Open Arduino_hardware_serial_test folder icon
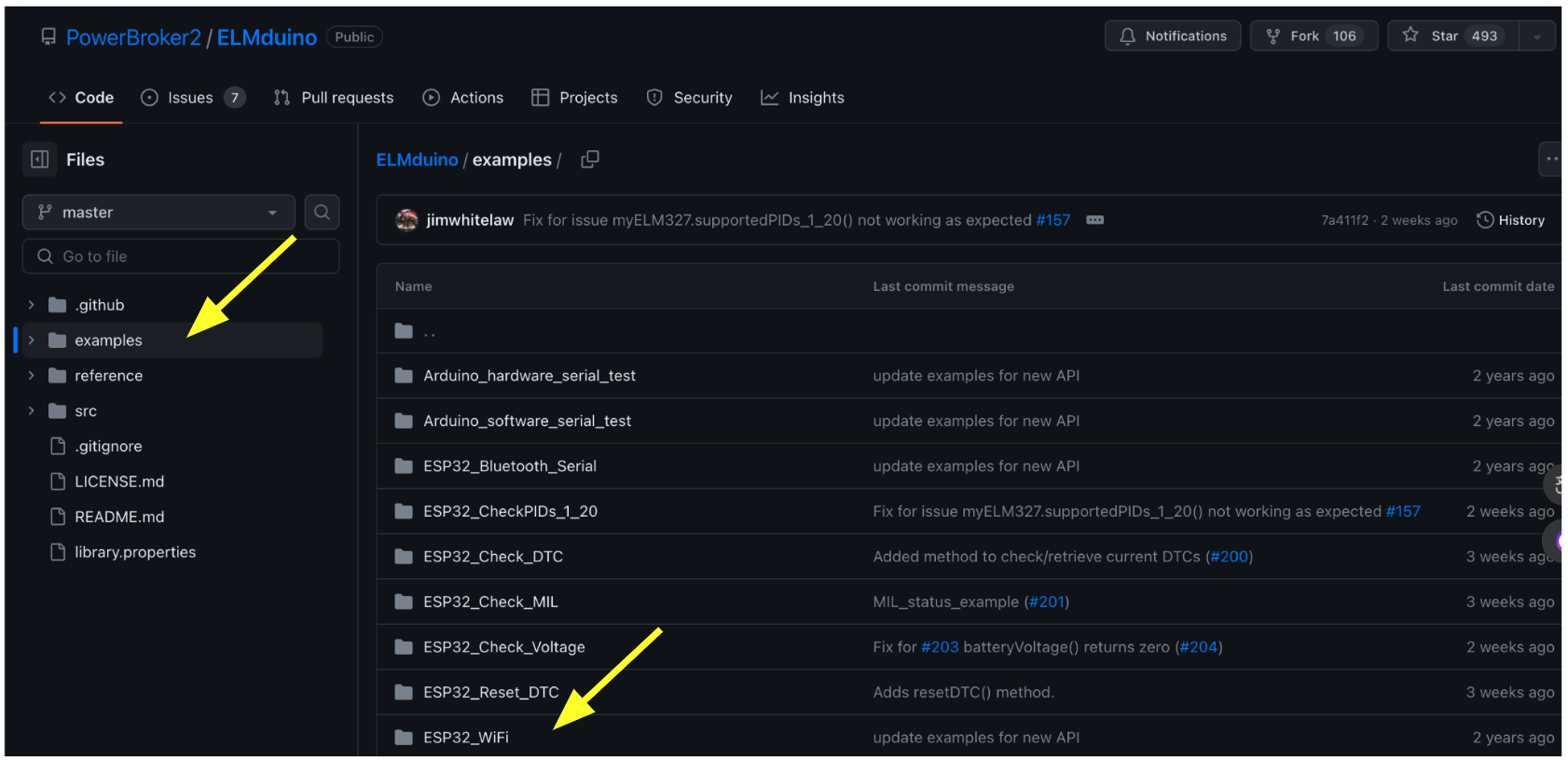Screen dimensions: 1568x761 point(404,376)
